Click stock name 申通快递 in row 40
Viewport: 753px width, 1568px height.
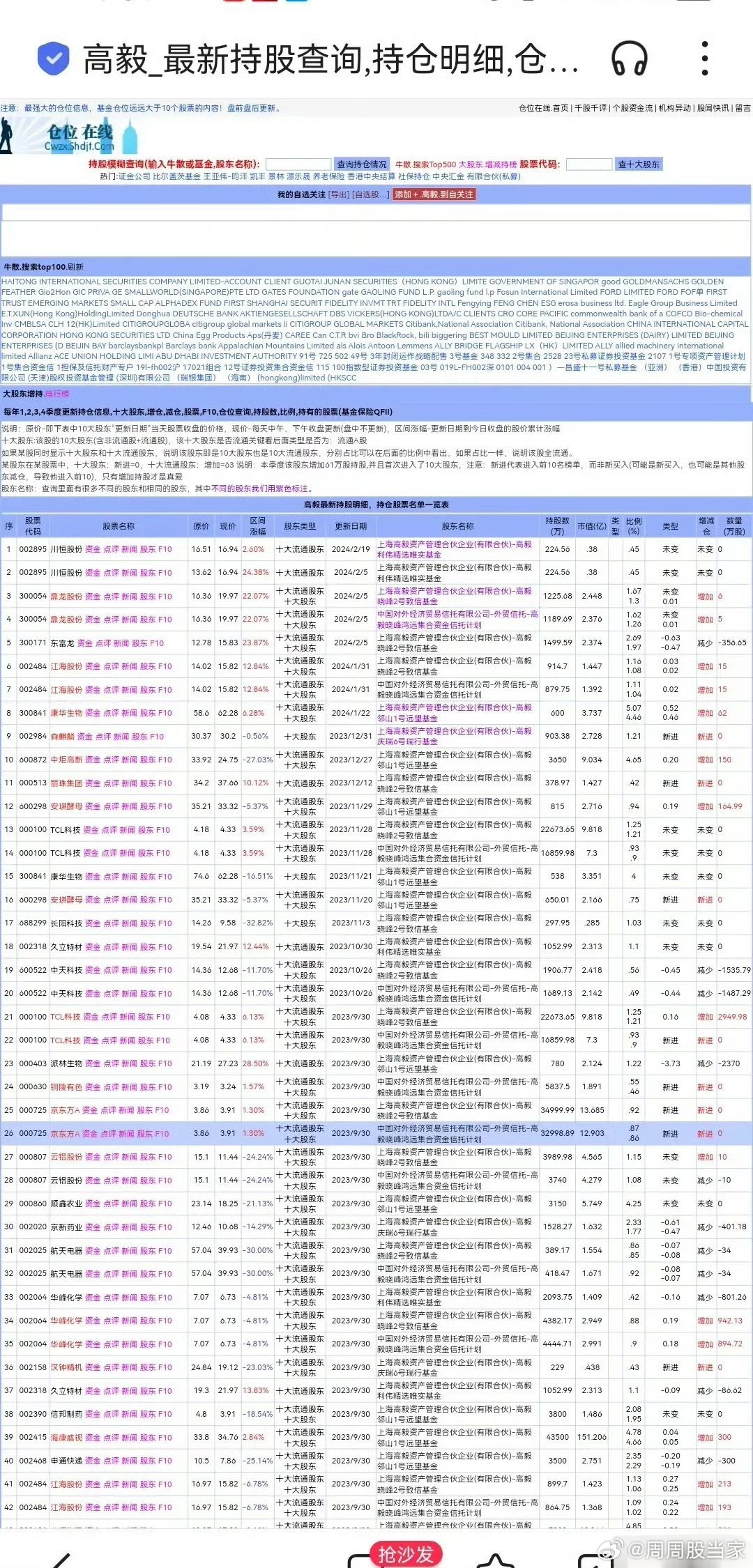click(x=66, y=1461)
